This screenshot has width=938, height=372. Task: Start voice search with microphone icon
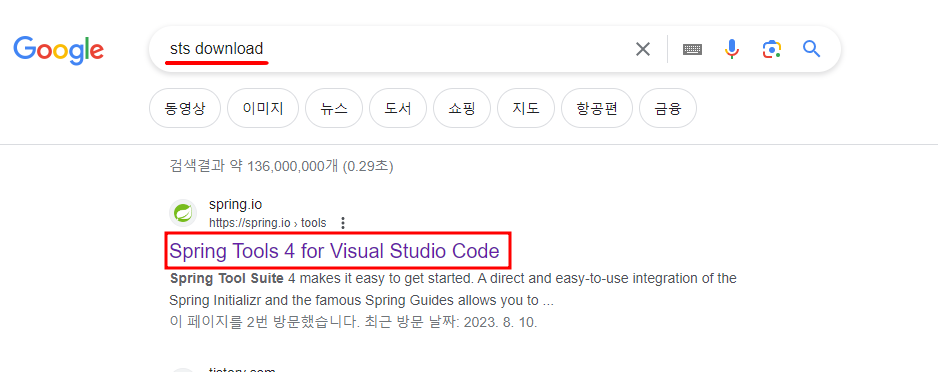tap(732, 49)
